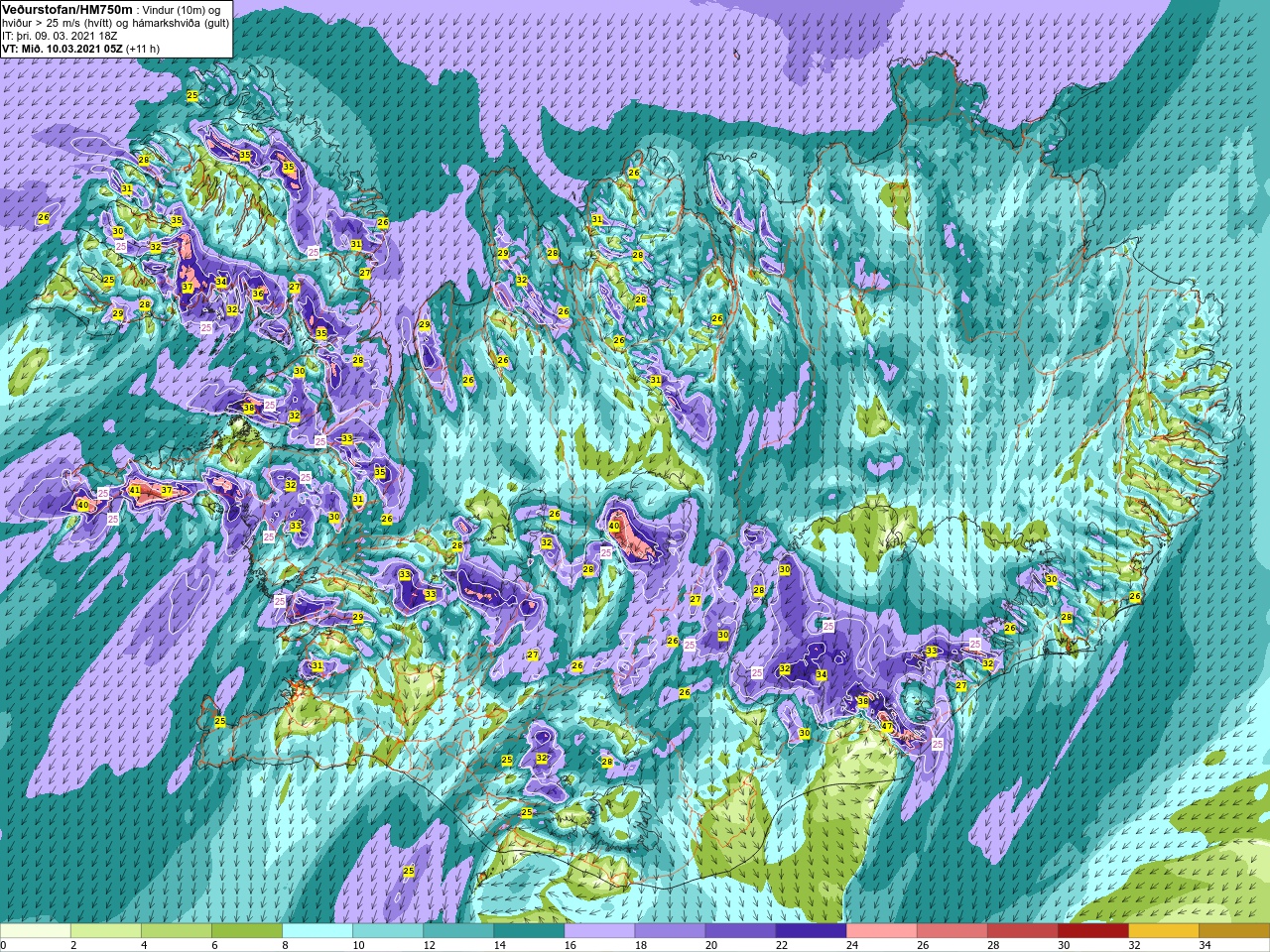Image resolution: width=1270 pixels, height=952 pixels.
Task: Pick the 4–6 m/s green legend swatch
Action: pyautogui.click(x=177, y=931)
